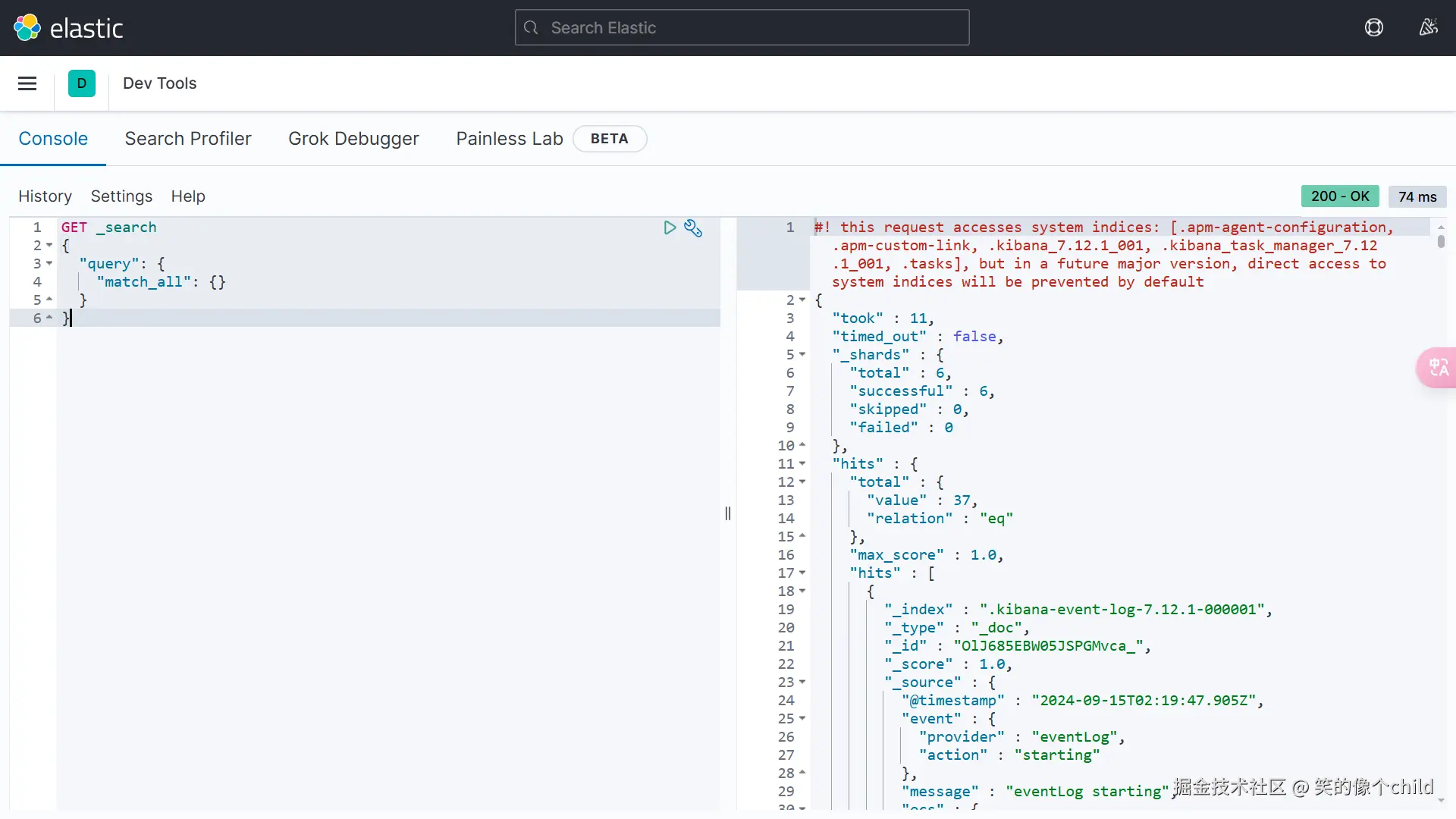
Task: Click the "value" : 37 line
Action: (x=922, y=500)
